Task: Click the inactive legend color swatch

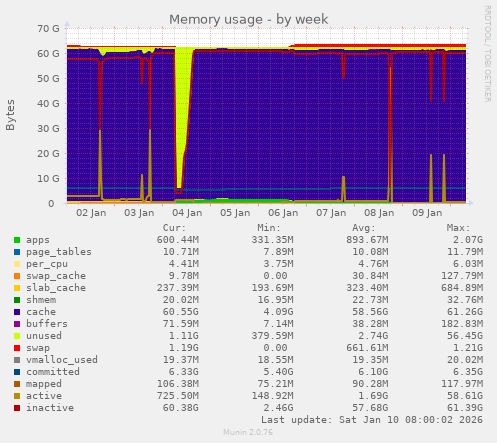Action: (17, 408)
